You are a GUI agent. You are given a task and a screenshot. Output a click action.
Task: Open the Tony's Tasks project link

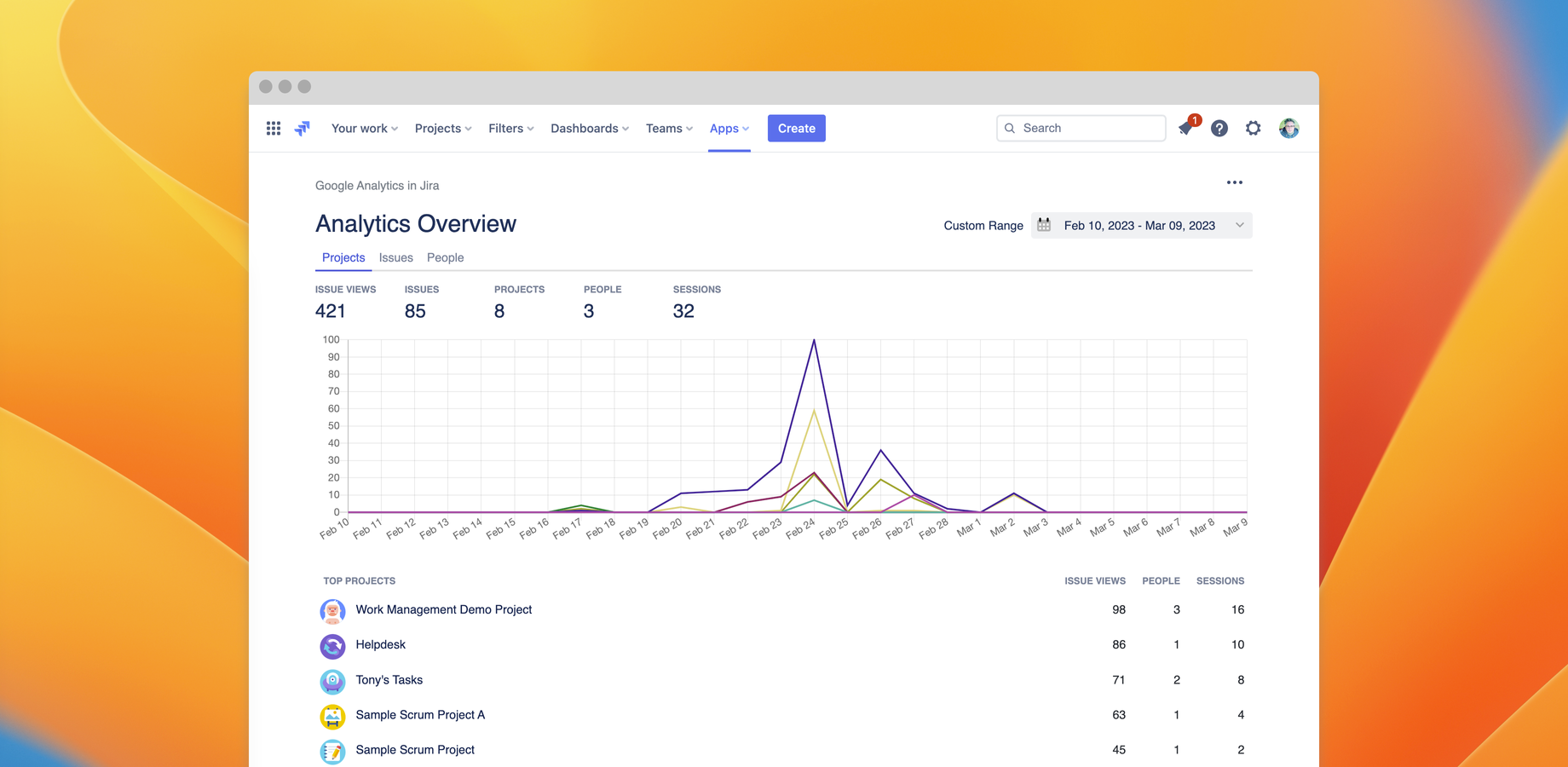pos(389,679)
